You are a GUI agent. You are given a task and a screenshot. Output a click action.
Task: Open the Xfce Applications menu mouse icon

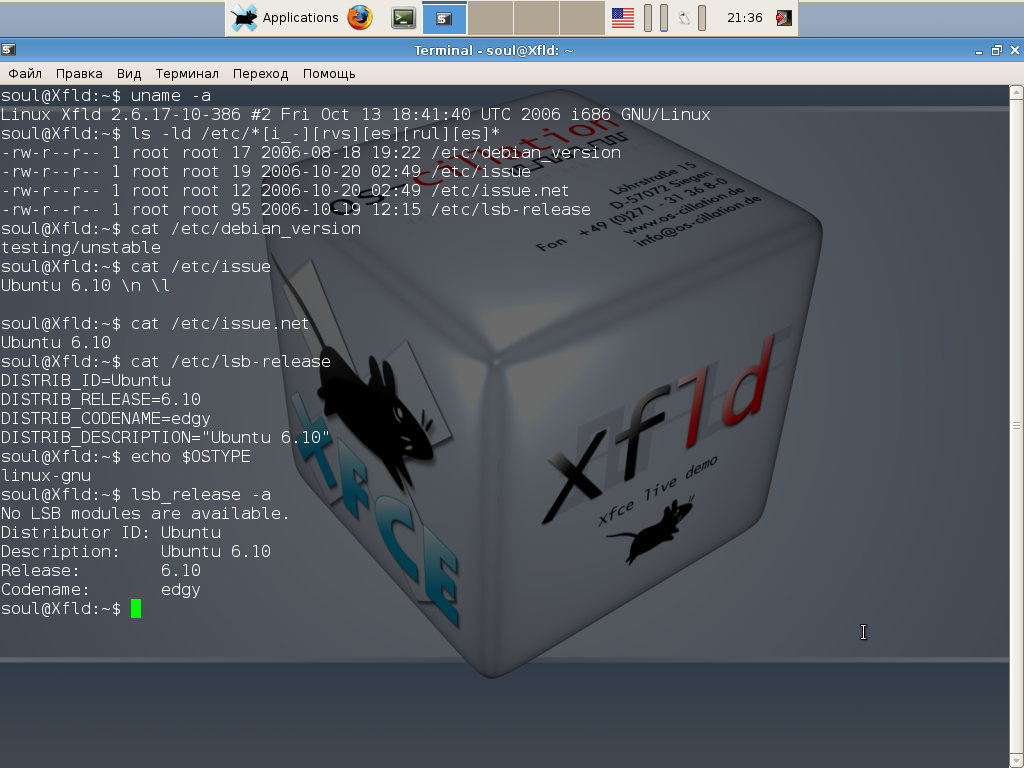[244, 18]
